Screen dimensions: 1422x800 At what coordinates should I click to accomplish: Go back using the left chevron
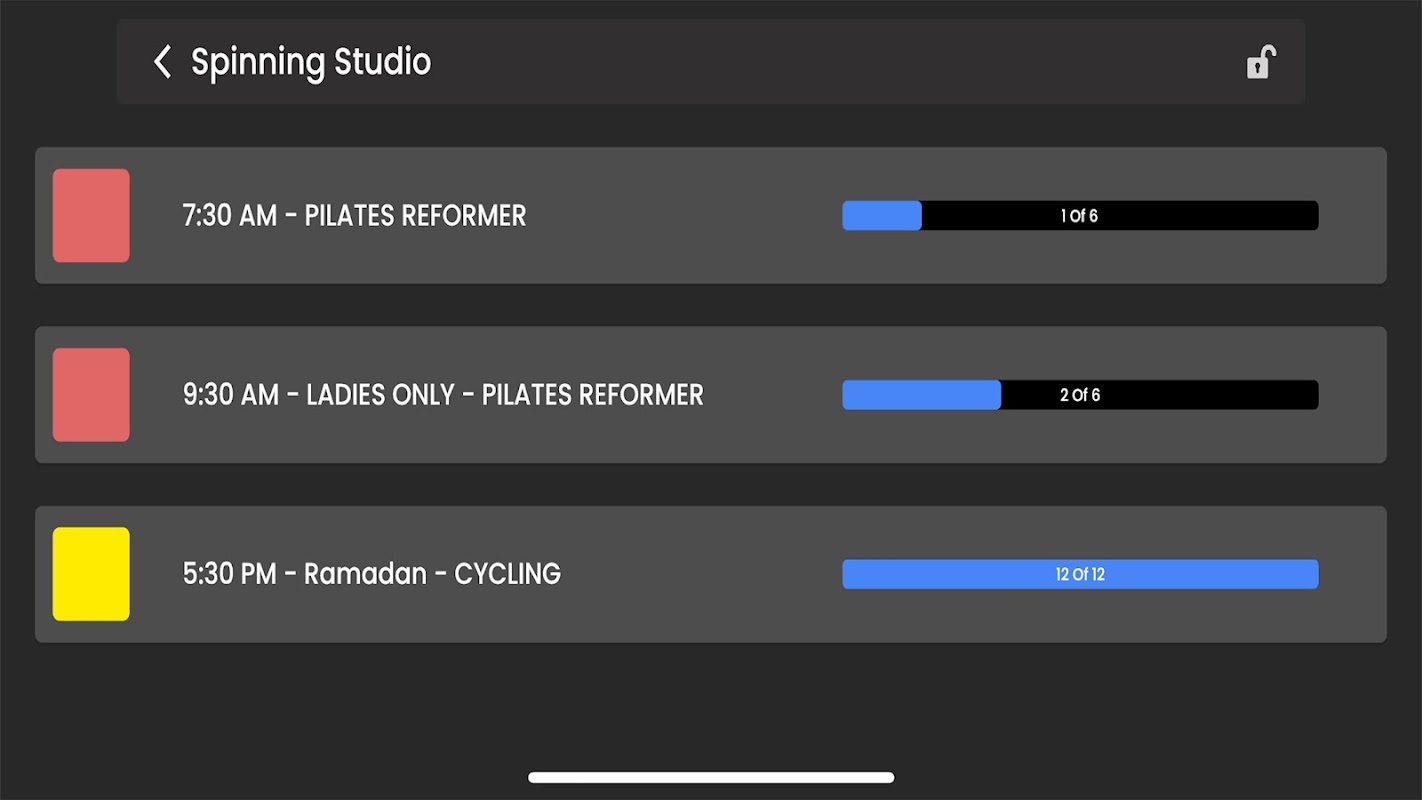(163, 62)
